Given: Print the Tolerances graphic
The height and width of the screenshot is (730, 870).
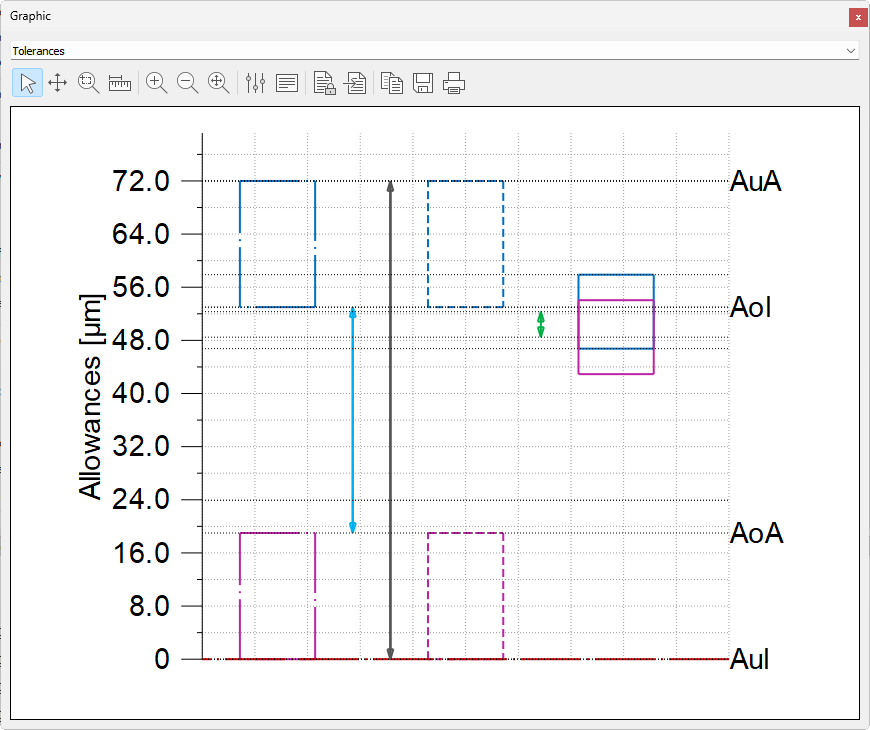Looking at the screenshot, I should click(454, 83).
